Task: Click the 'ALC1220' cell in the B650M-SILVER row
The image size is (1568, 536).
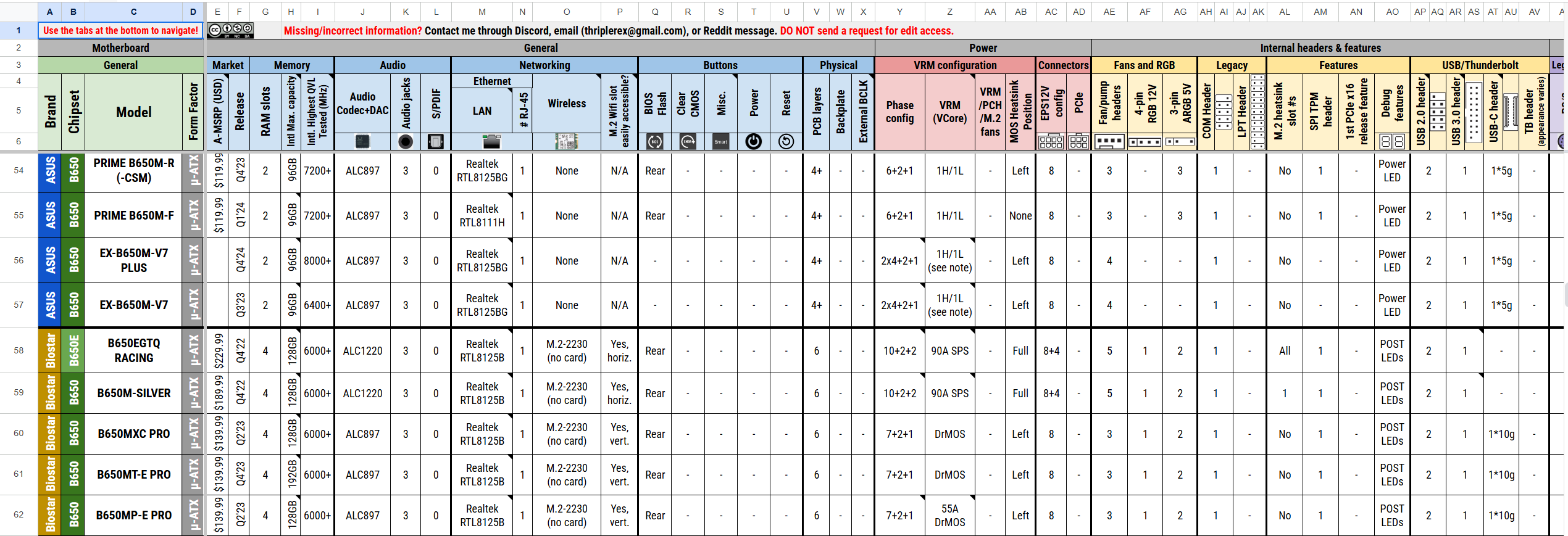Action: [x=362, y=393]
